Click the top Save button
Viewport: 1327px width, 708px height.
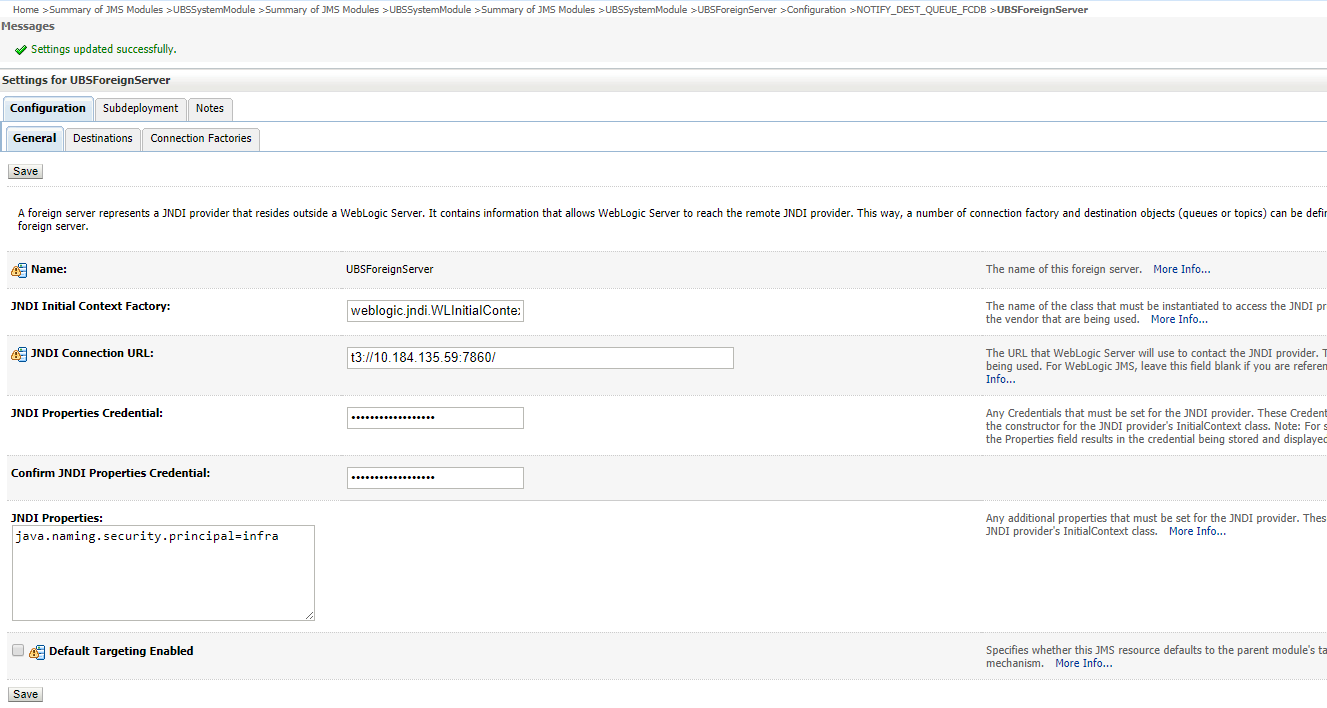tap(25, 171)
